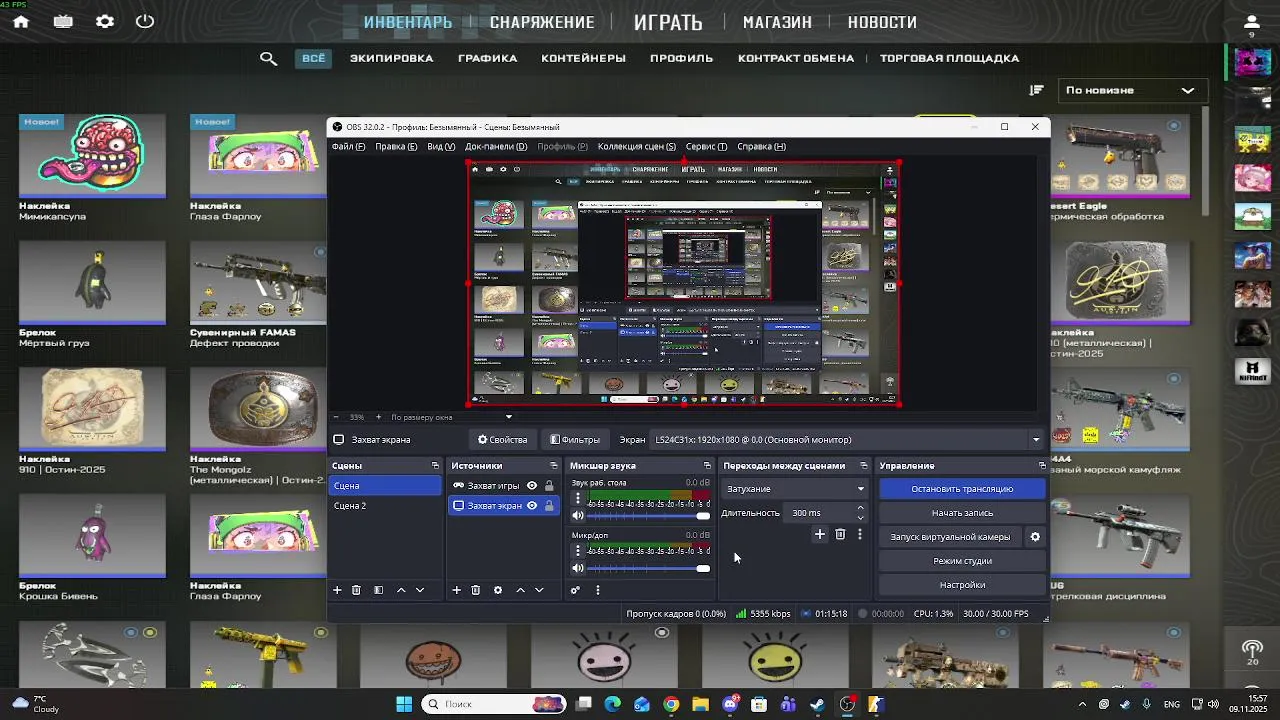Increase transition duration with the up arrow
The height and width of the screenshot is (720, 1280).
[x=860, y=508]
